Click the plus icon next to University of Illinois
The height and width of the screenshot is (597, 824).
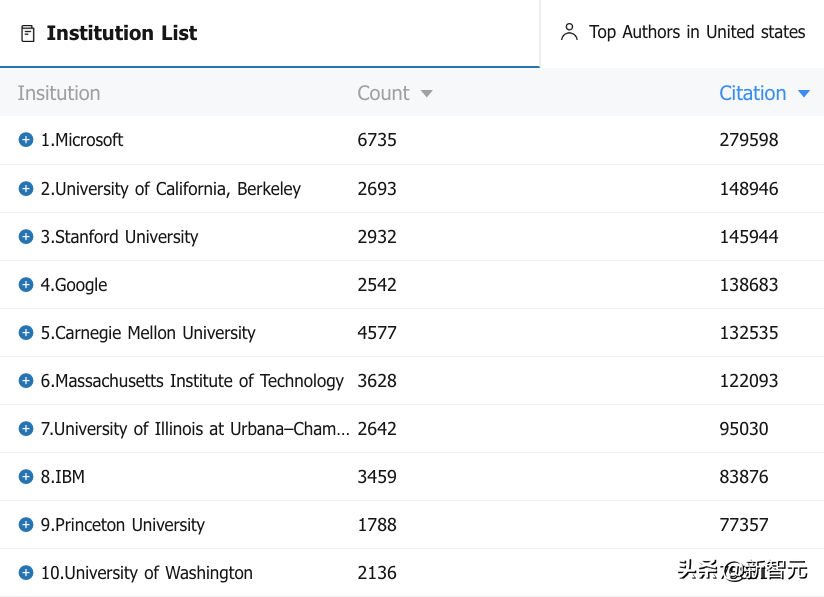pyautogui.click(x=26, y=428)
